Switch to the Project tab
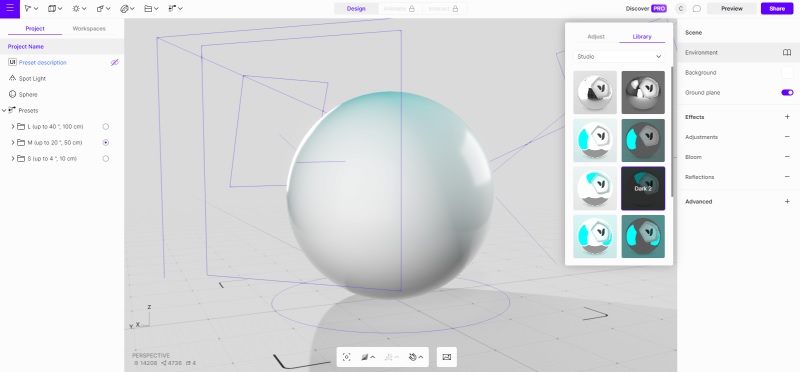The image size is (800, 372). (x=35, y=29)
